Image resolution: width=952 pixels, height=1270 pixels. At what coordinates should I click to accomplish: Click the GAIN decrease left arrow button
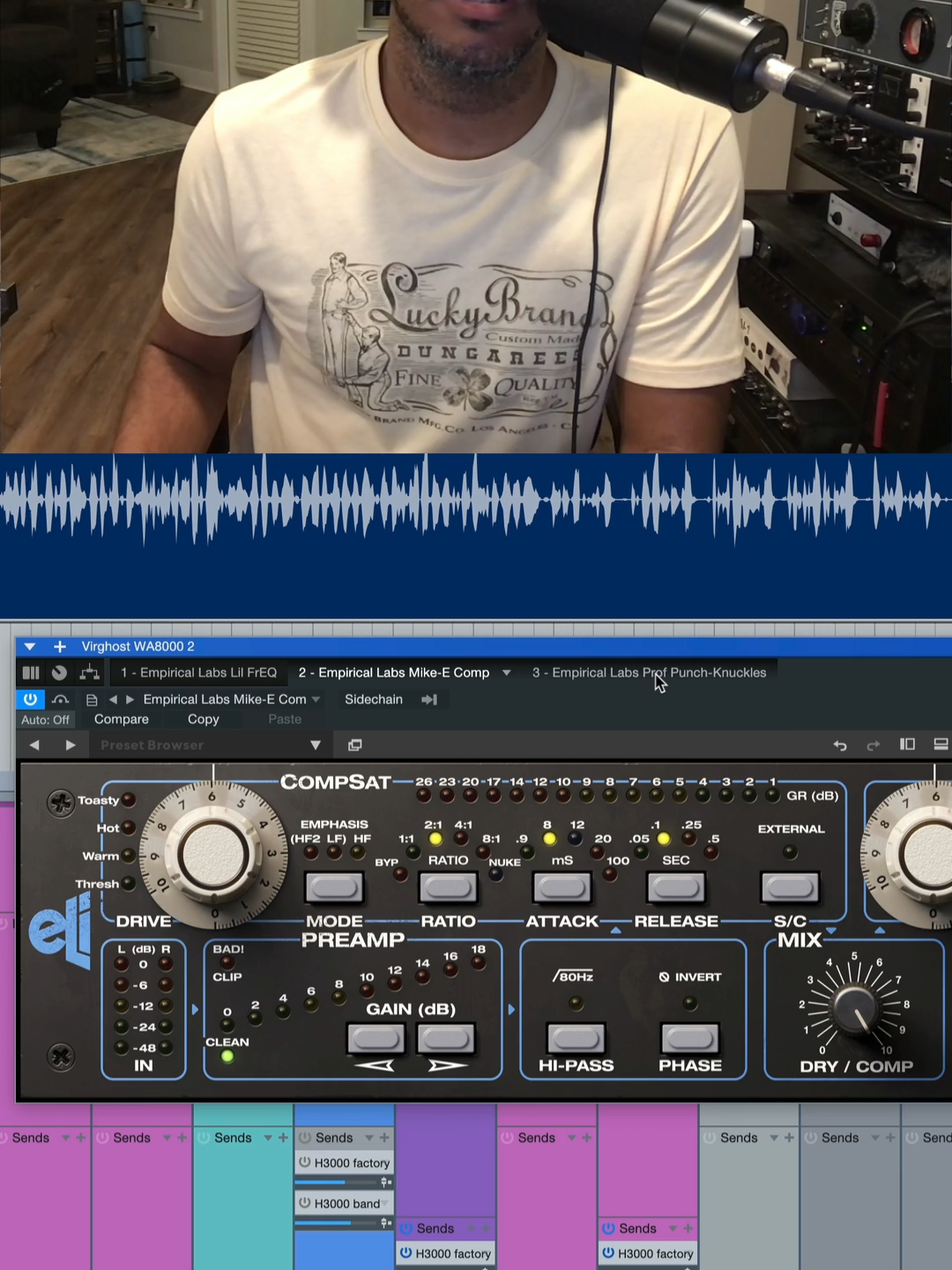pos(376,1038)
